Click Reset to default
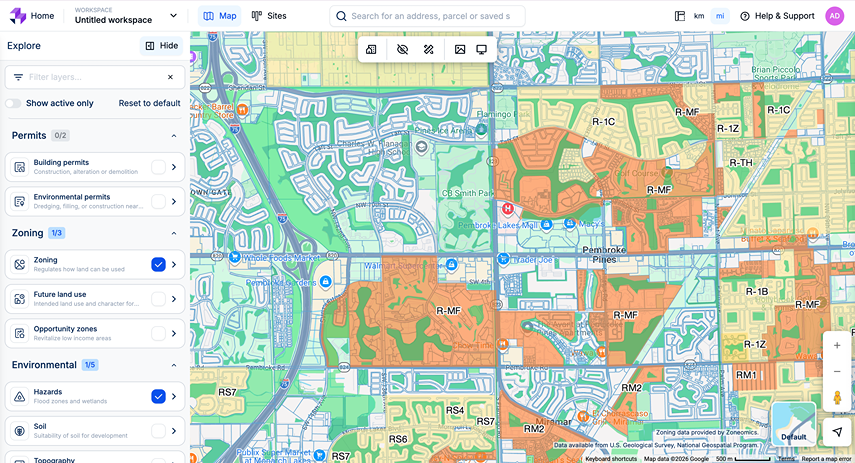 (x=149, y=103)
